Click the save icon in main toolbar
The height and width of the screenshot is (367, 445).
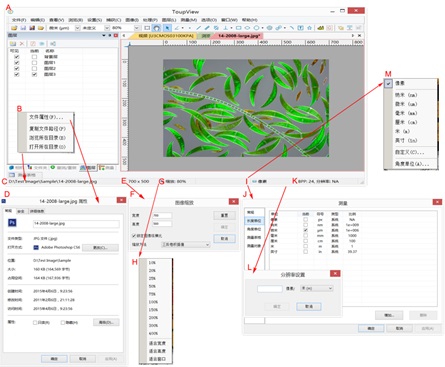tap(23, 28)
